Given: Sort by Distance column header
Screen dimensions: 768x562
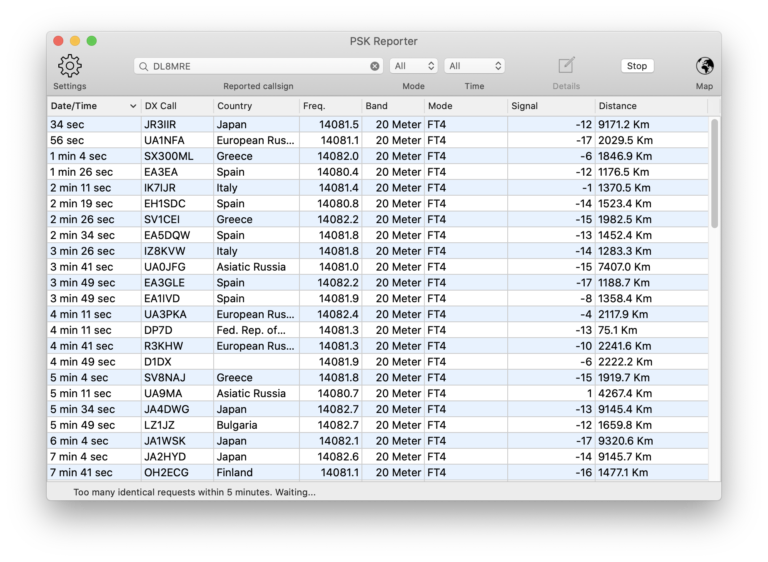Looking at the screenshot, I should 651,106.
